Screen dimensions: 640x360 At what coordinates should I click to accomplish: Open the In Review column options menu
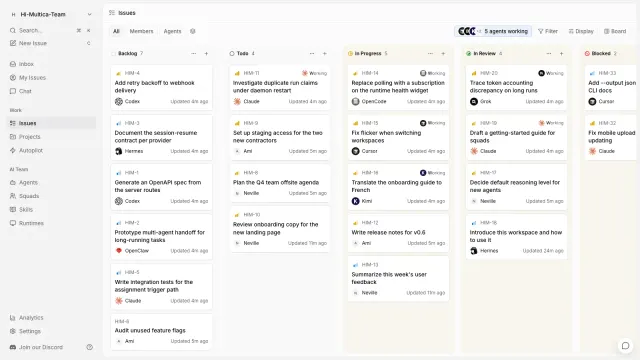549,53
